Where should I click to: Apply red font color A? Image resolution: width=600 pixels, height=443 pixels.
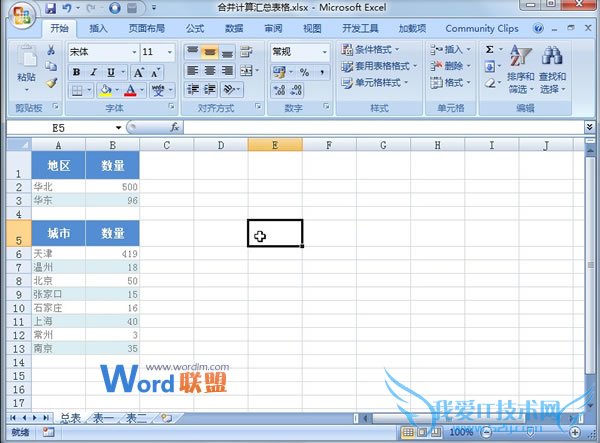[x=131, y=91]
